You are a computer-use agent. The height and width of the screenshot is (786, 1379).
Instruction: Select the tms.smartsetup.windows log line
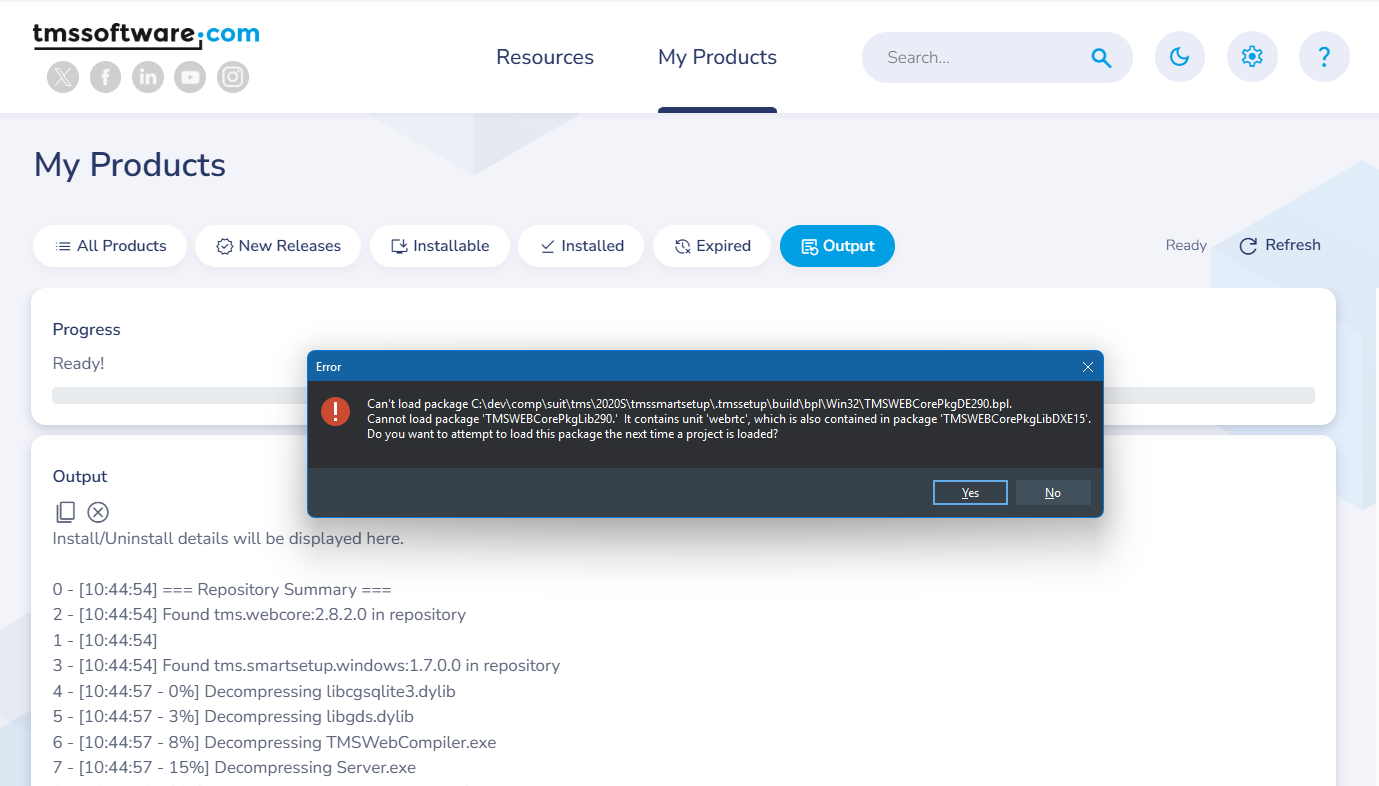pyautogui.click(x=306, y=666)
